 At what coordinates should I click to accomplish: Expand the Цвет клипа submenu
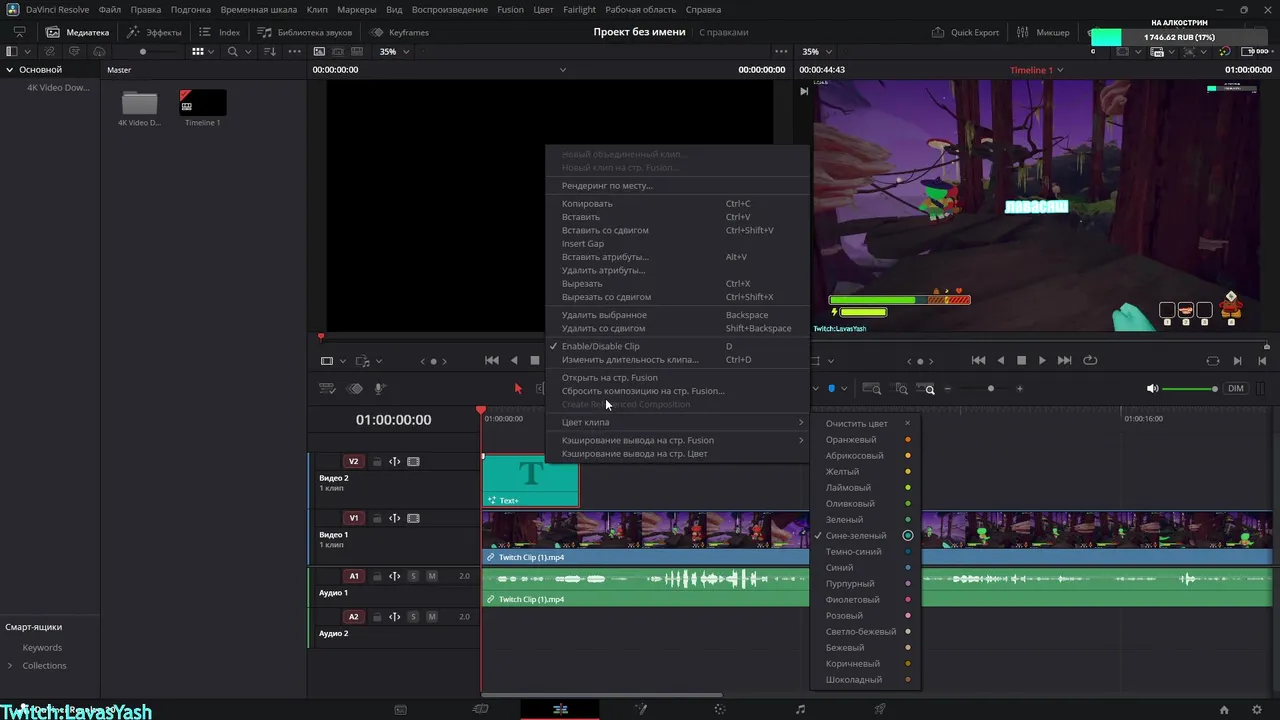pos(677,422)
